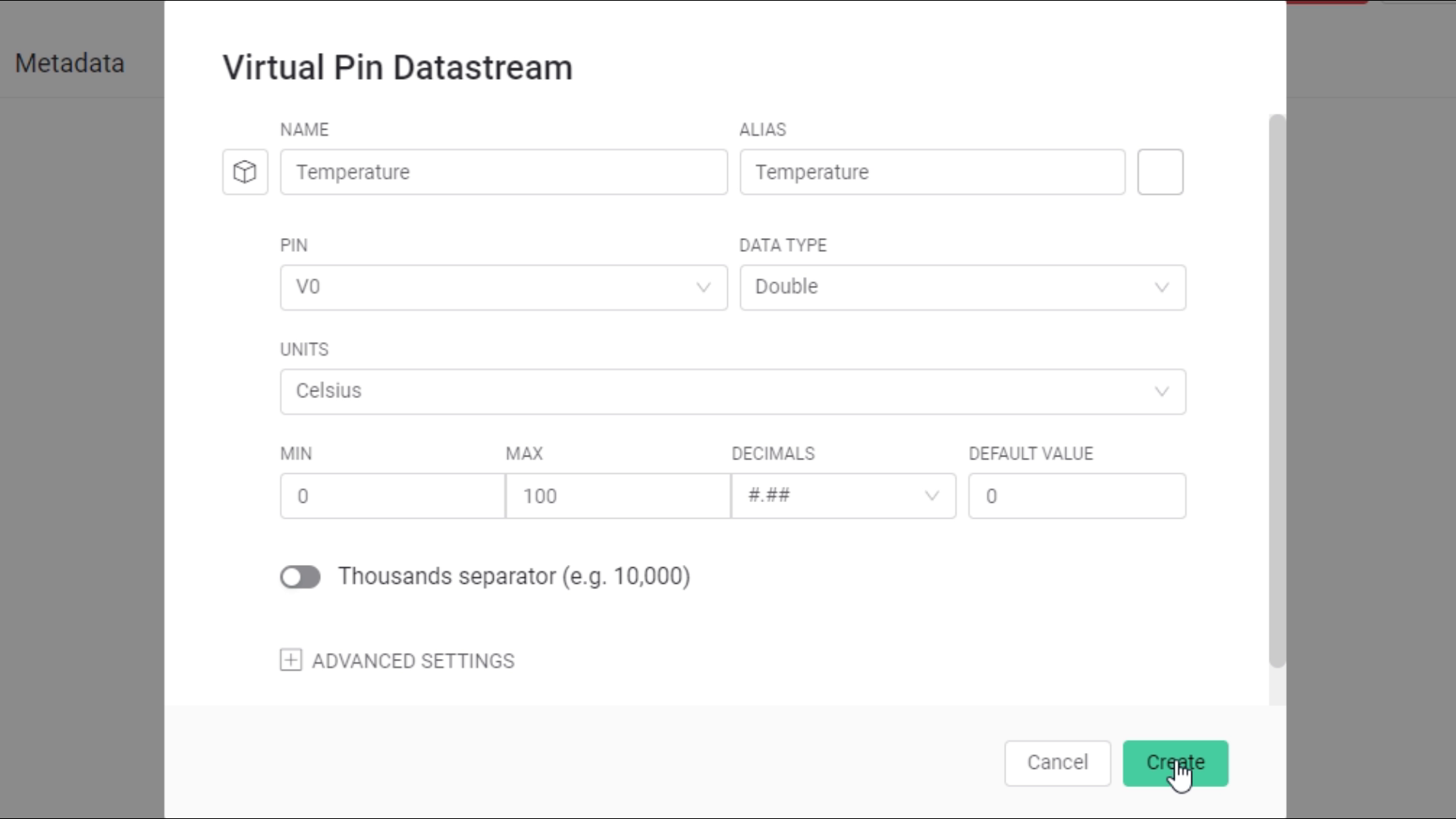Switch to the Metadata tab
This screenshot has height=819, width=1456.
pyautogui.click(x=70, y=63)
